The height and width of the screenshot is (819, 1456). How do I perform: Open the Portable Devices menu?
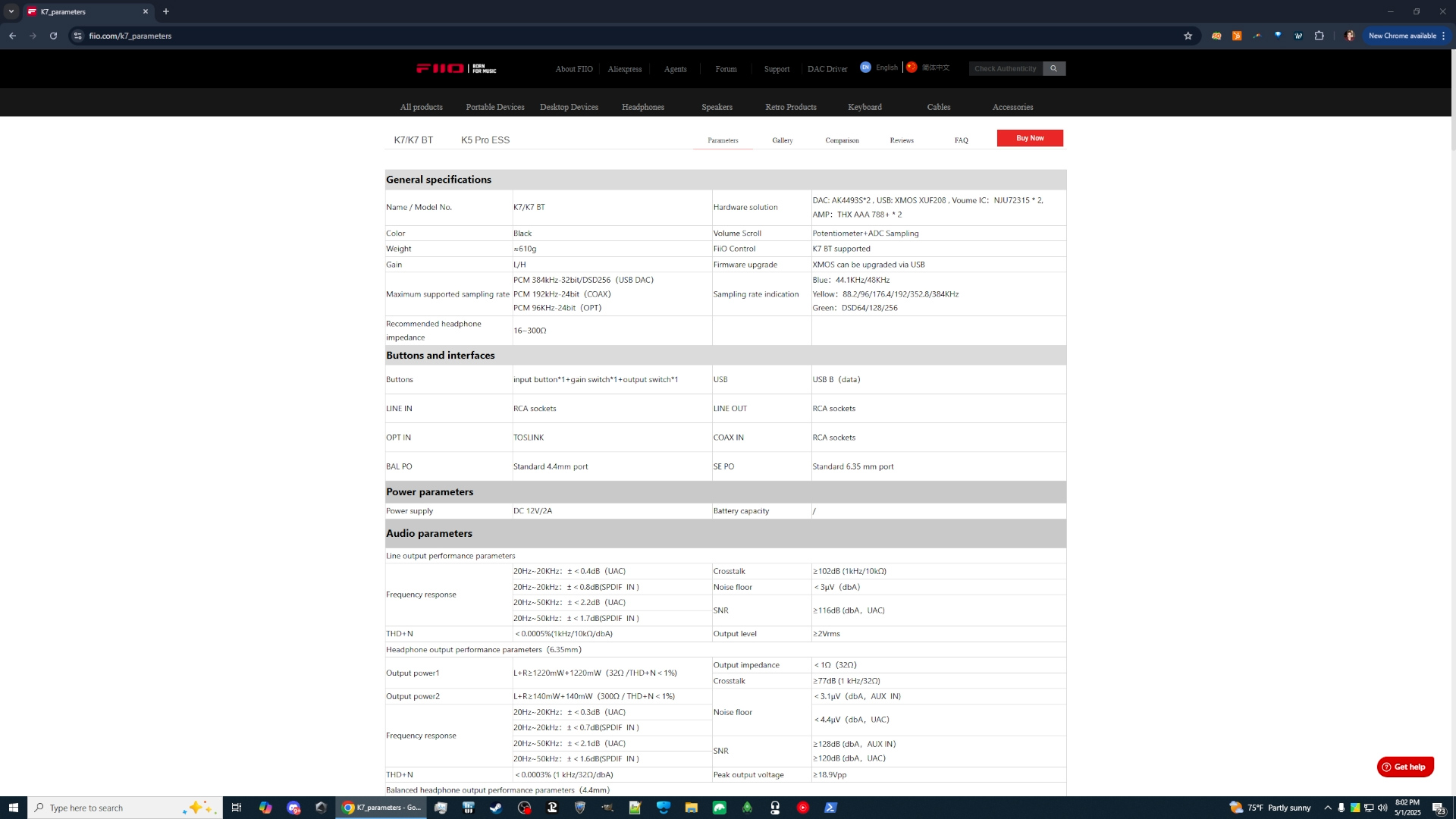pos(495,107)
